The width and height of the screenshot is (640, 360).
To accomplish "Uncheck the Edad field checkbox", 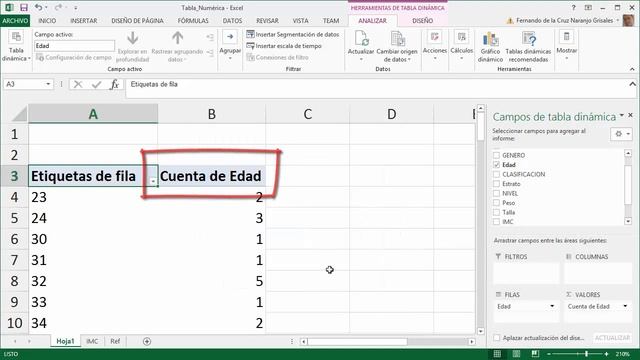I will point(496,164).
